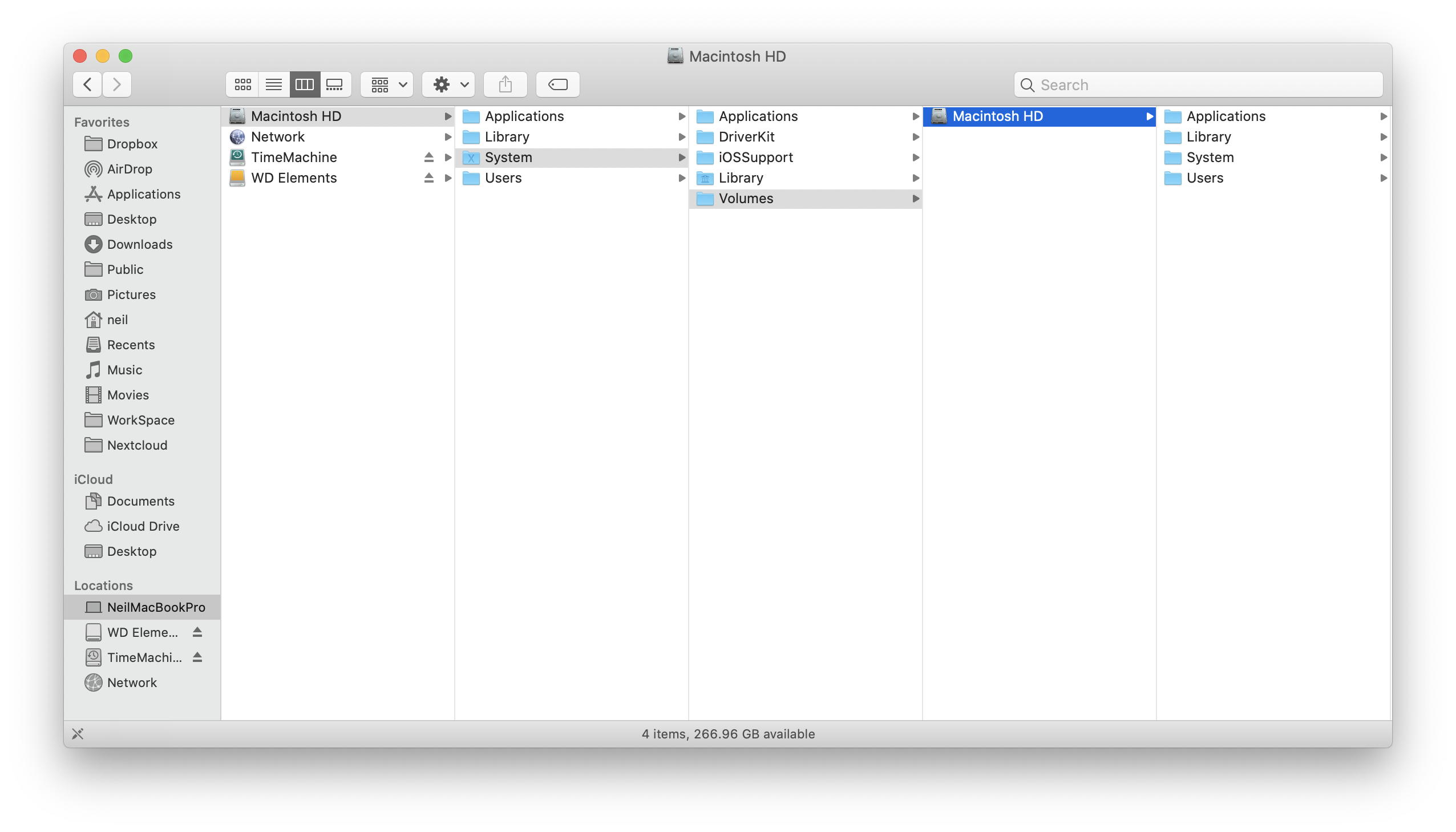
Task: Open Nextcloud in the sidebar
Action: click(142, 445)
